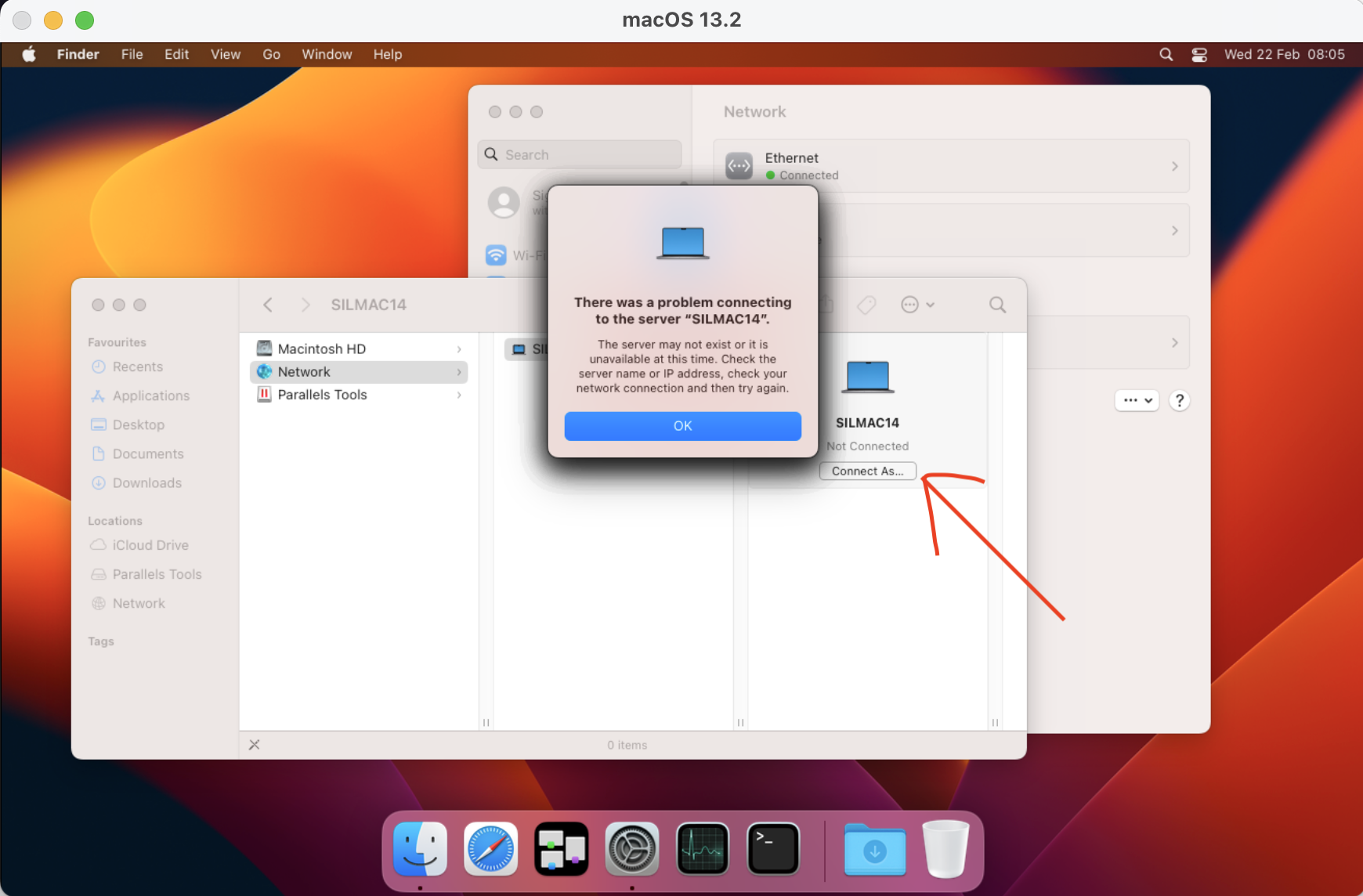The width and height of the screenshot is (1363, 896).
Task: Open the Help menu
Action: click(387, 54)
